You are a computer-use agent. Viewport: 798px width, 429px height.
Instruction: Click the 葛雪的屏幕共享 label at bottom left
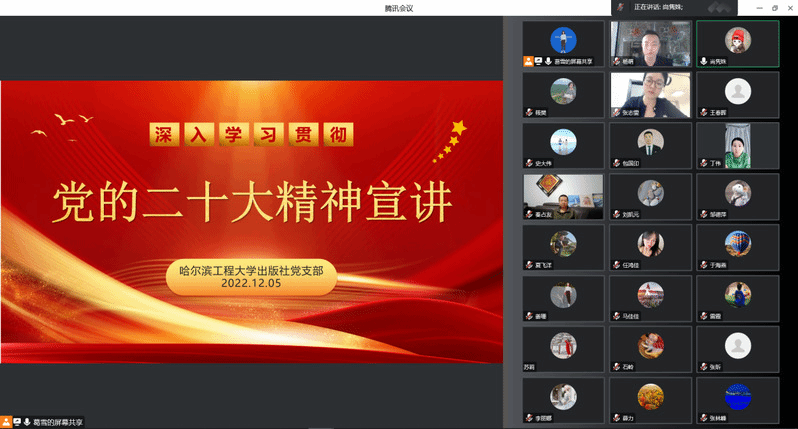(x=59, y=422)
